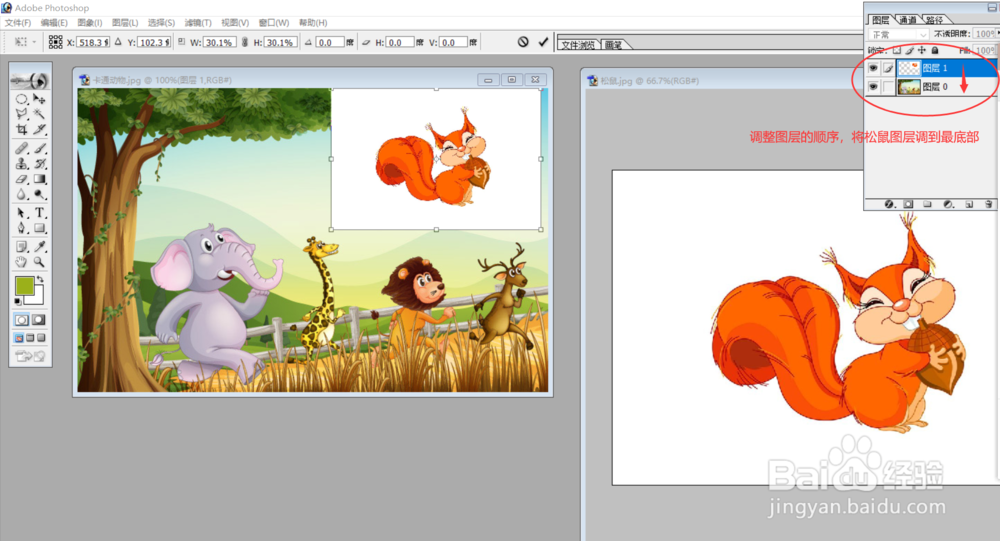
Task: Toggle lock transparent pixels
Action: [897, 50]
